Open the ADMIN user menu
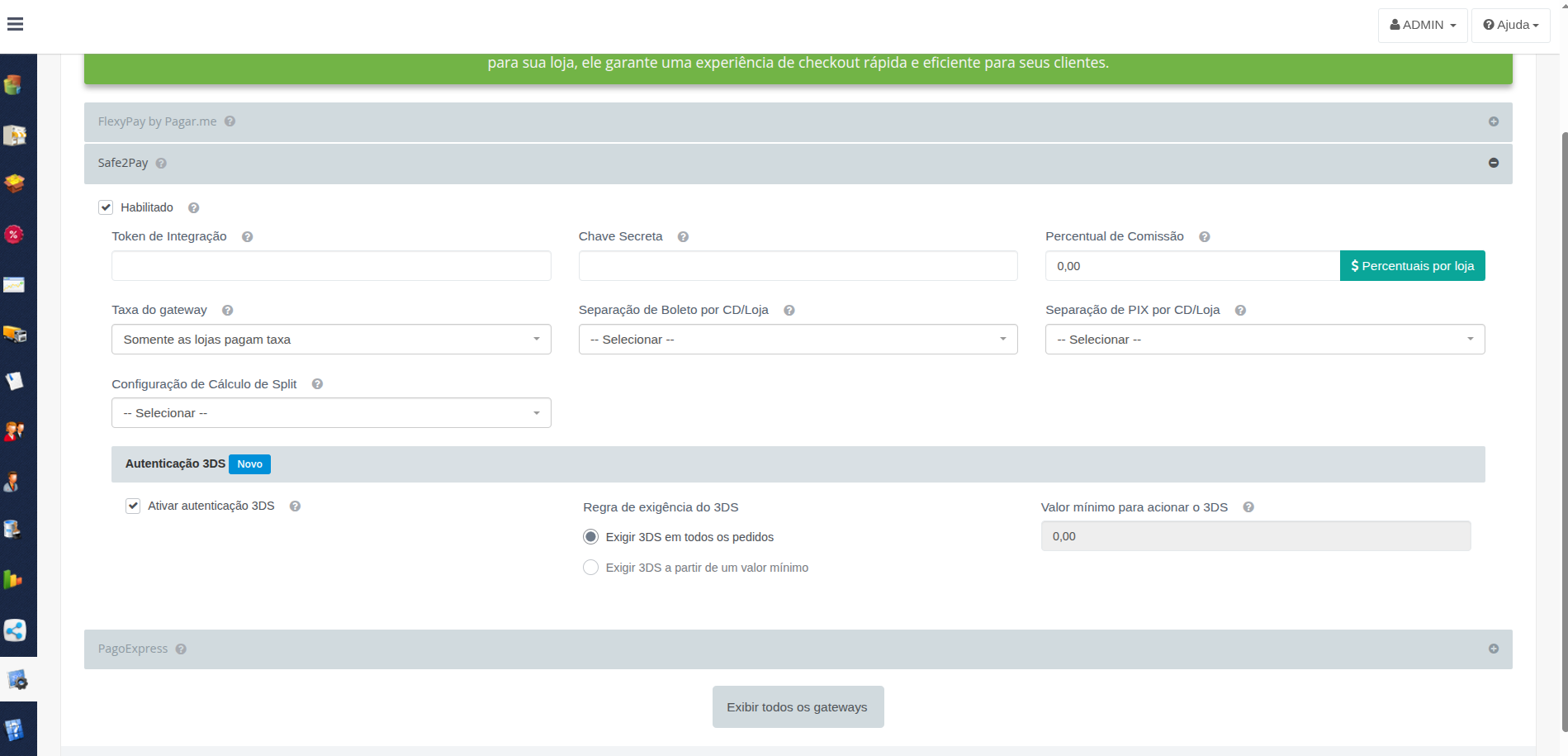 pos(1423,25)
